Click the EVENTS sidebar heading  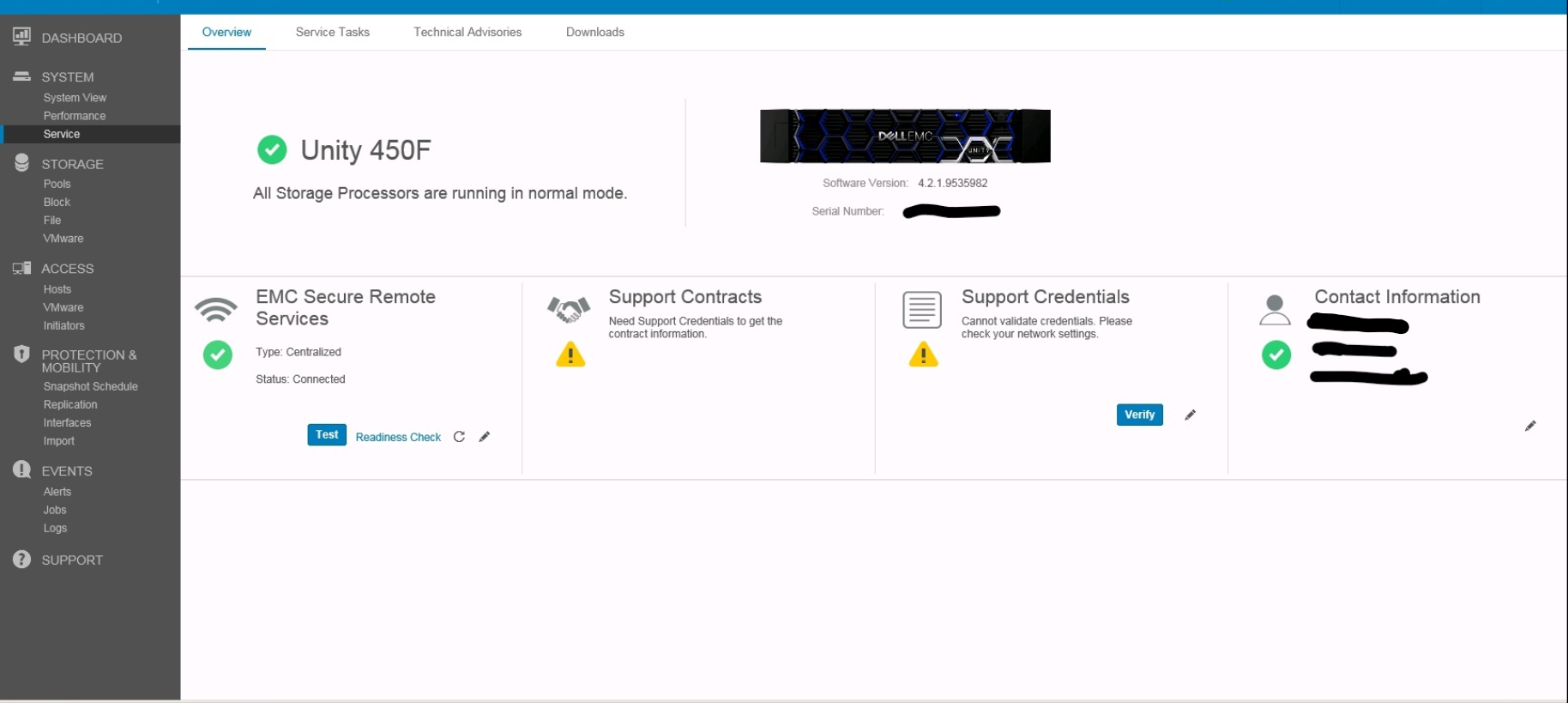pos(67,471)
